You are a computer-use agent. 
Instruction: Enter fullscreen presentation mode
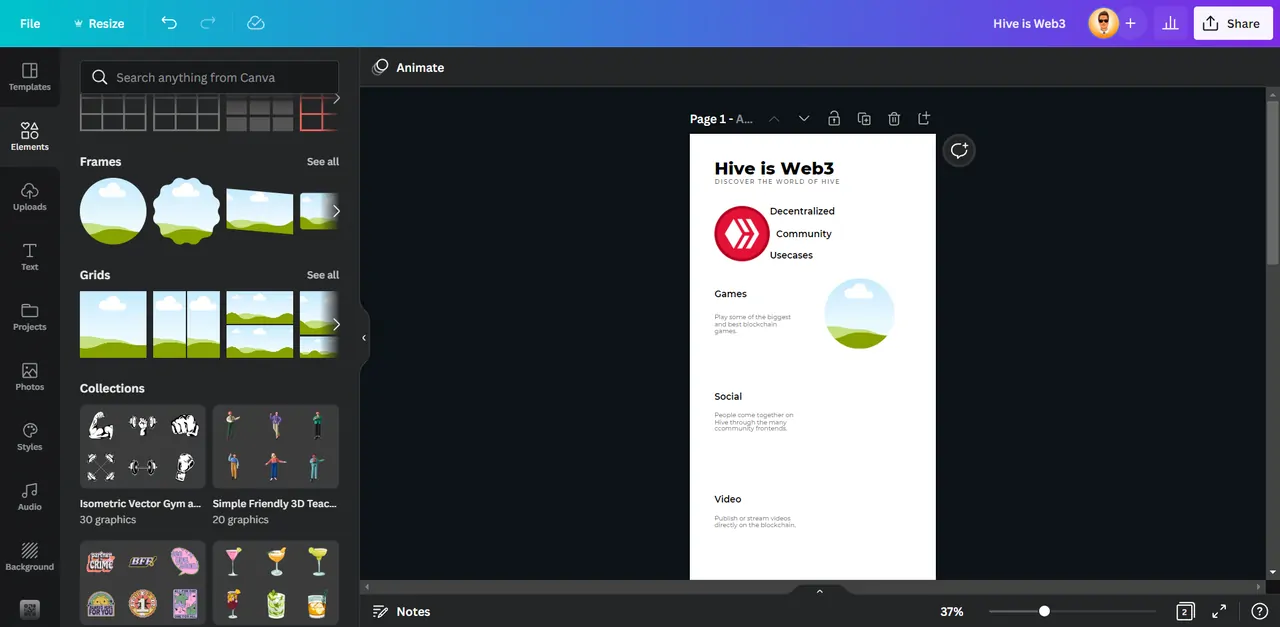click(1219, 611)
